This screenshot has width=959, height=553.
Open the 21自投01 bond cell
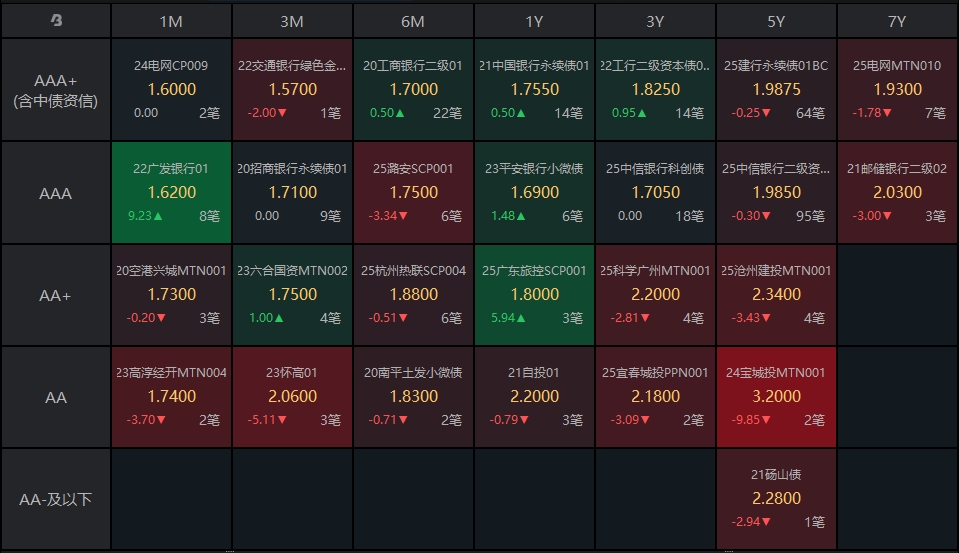click(x=535, y=397)
